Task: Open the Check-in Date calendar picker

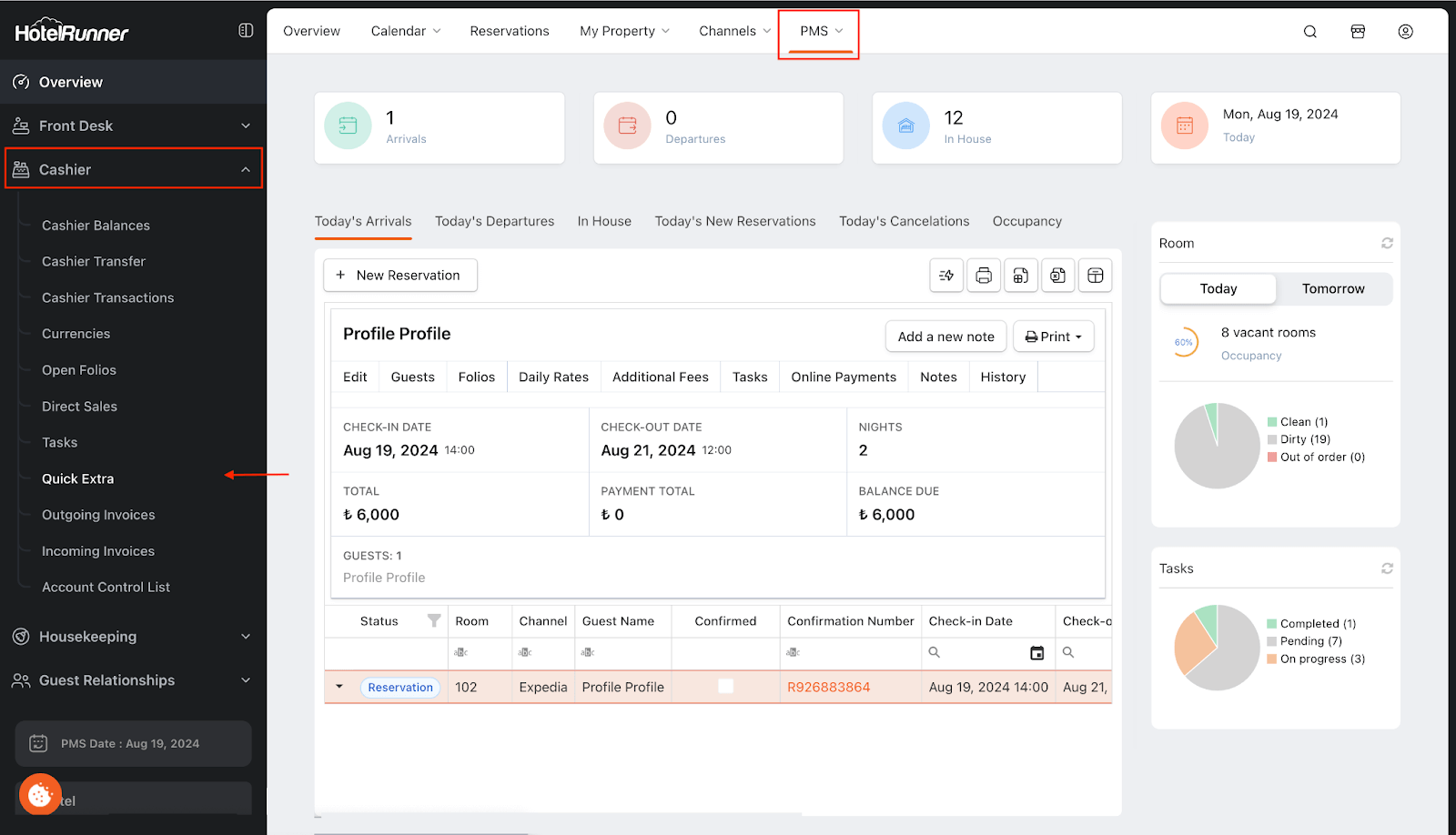Action: point(1036,652)
